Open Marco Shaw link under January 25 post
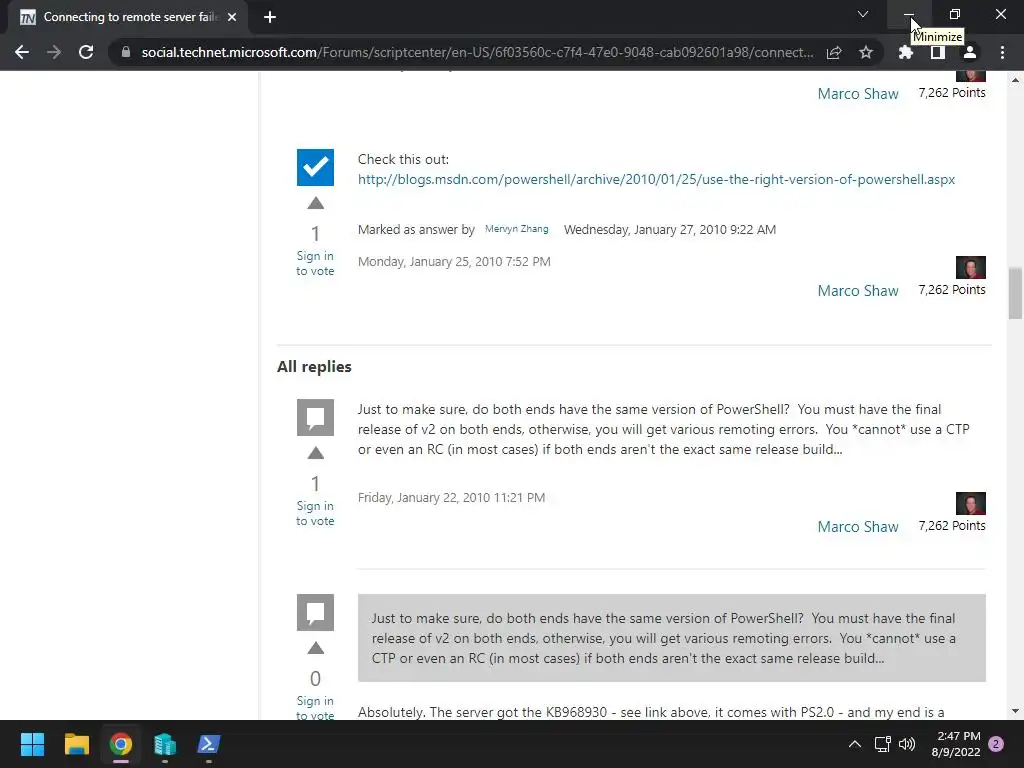Image resolution: width=1024 pixels, height=768 pixels. coord(858,291)
